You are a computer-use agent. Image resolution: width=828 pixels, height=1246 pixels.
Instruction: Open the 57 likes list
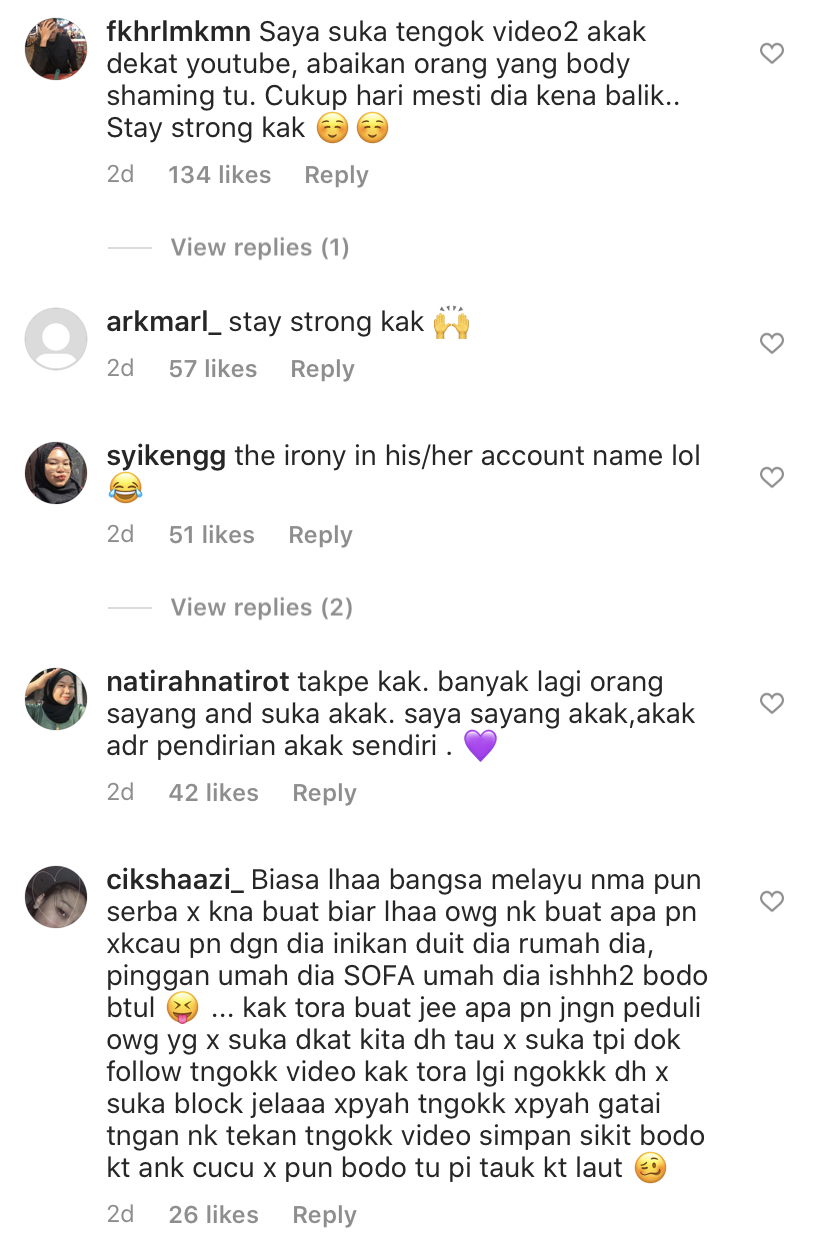pyautogui.click(x=213, y=369)
